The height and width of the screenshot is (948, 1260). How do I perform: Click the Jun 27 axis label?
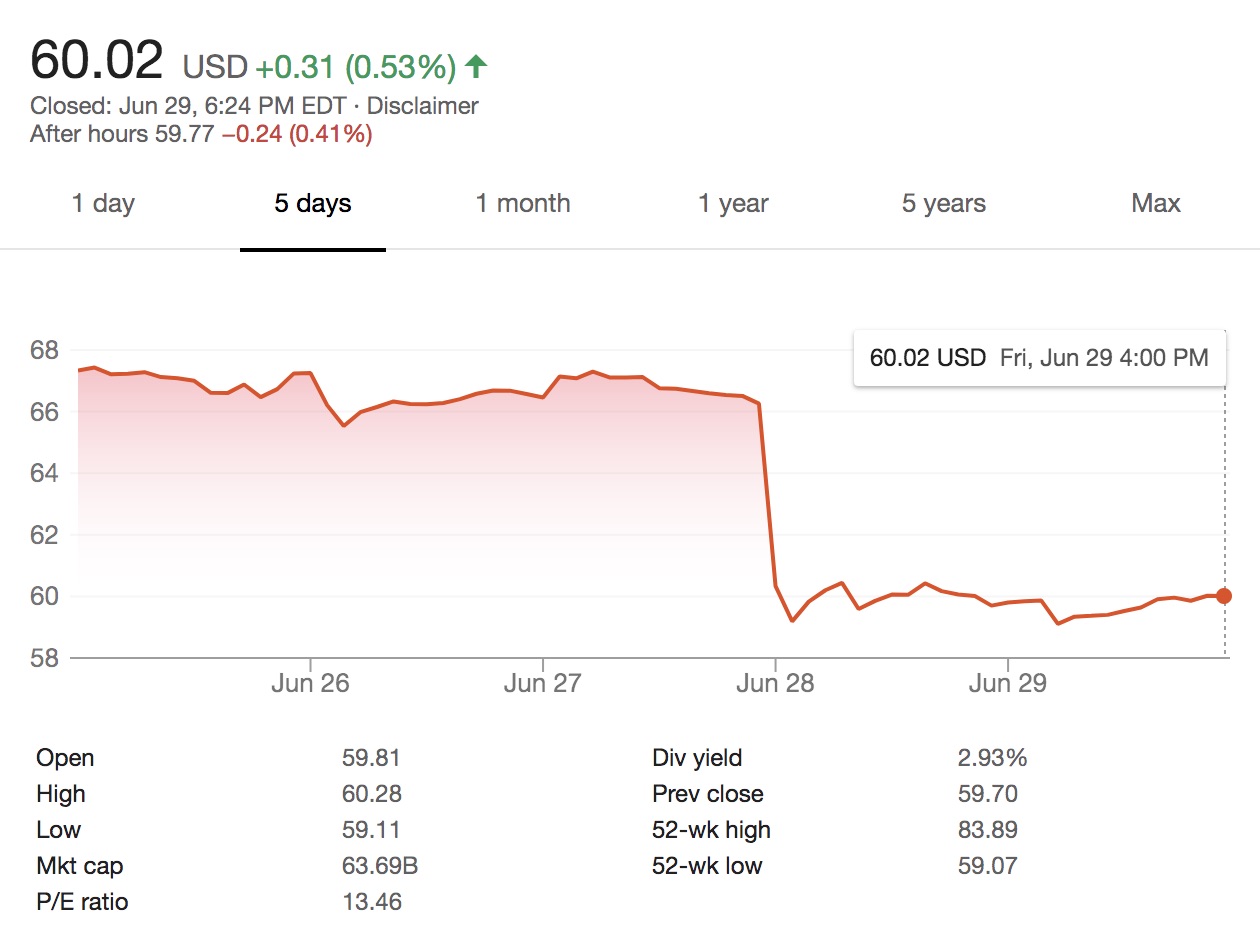coord(543,684)
